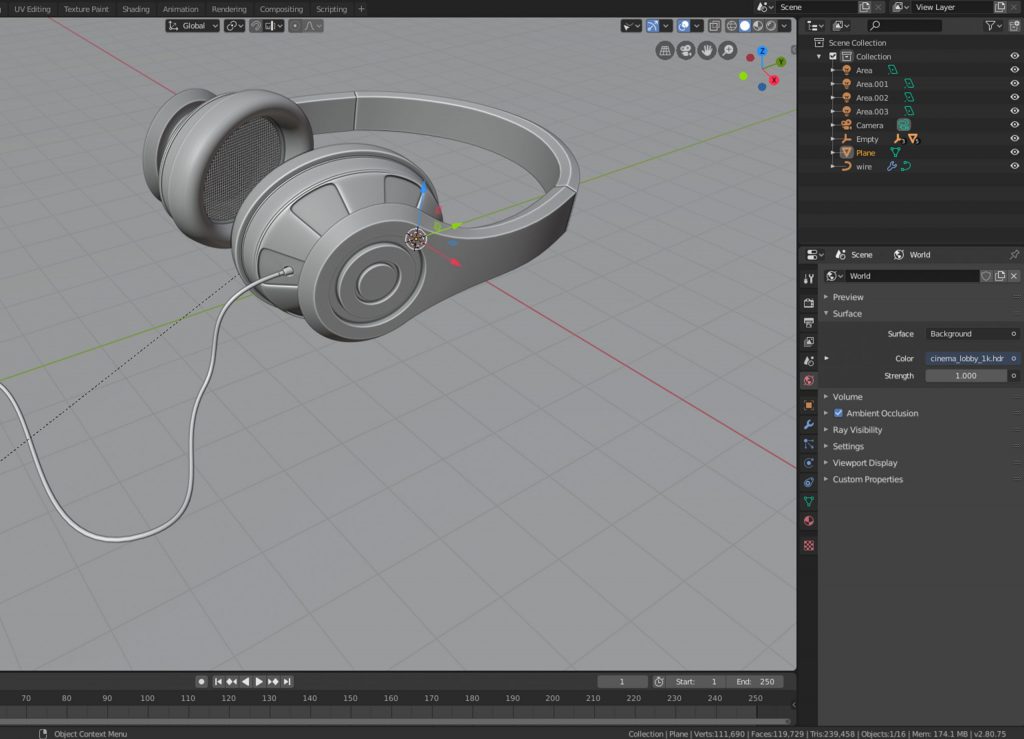Disable the Ambient Occlusion checkbox
This screenshot has height=739, width=1024.
click(838, 413)
